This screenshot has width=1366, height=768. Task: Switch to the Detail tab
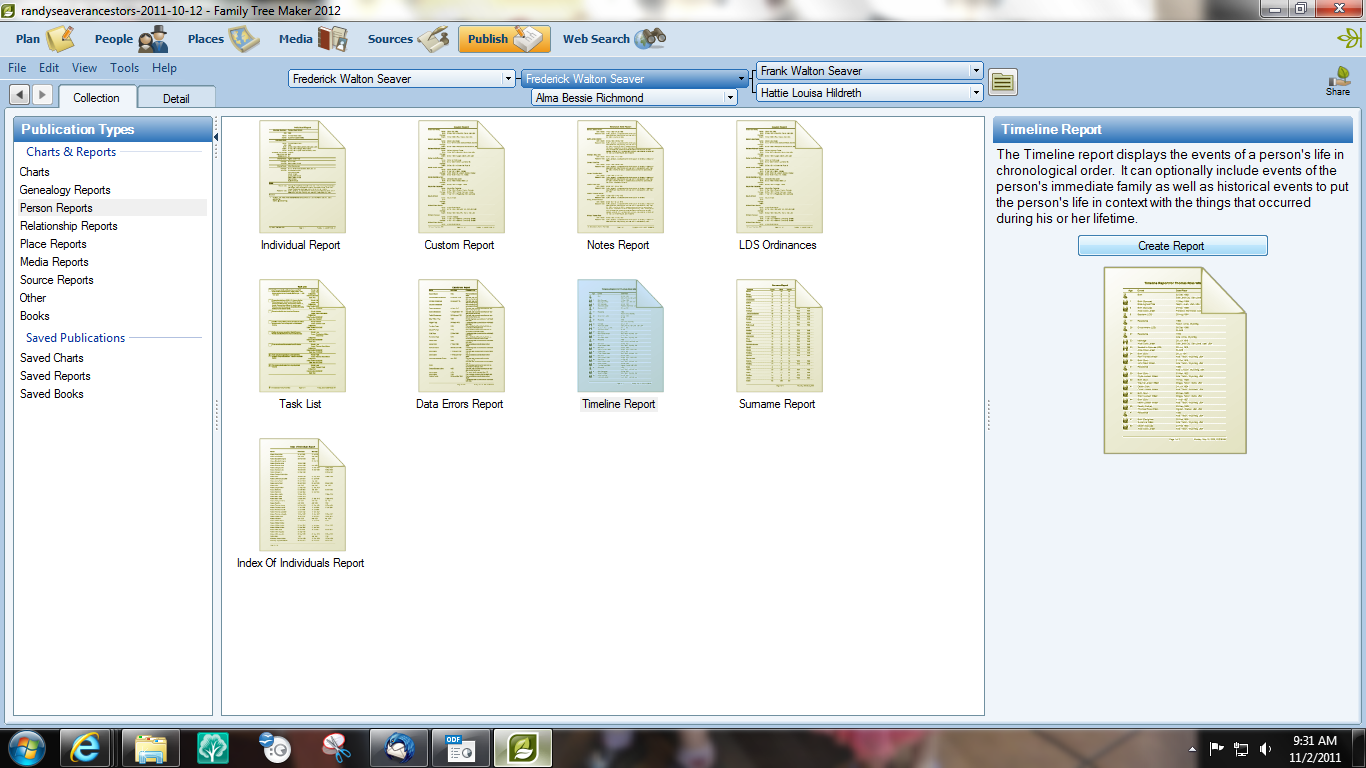pos(176,98)
